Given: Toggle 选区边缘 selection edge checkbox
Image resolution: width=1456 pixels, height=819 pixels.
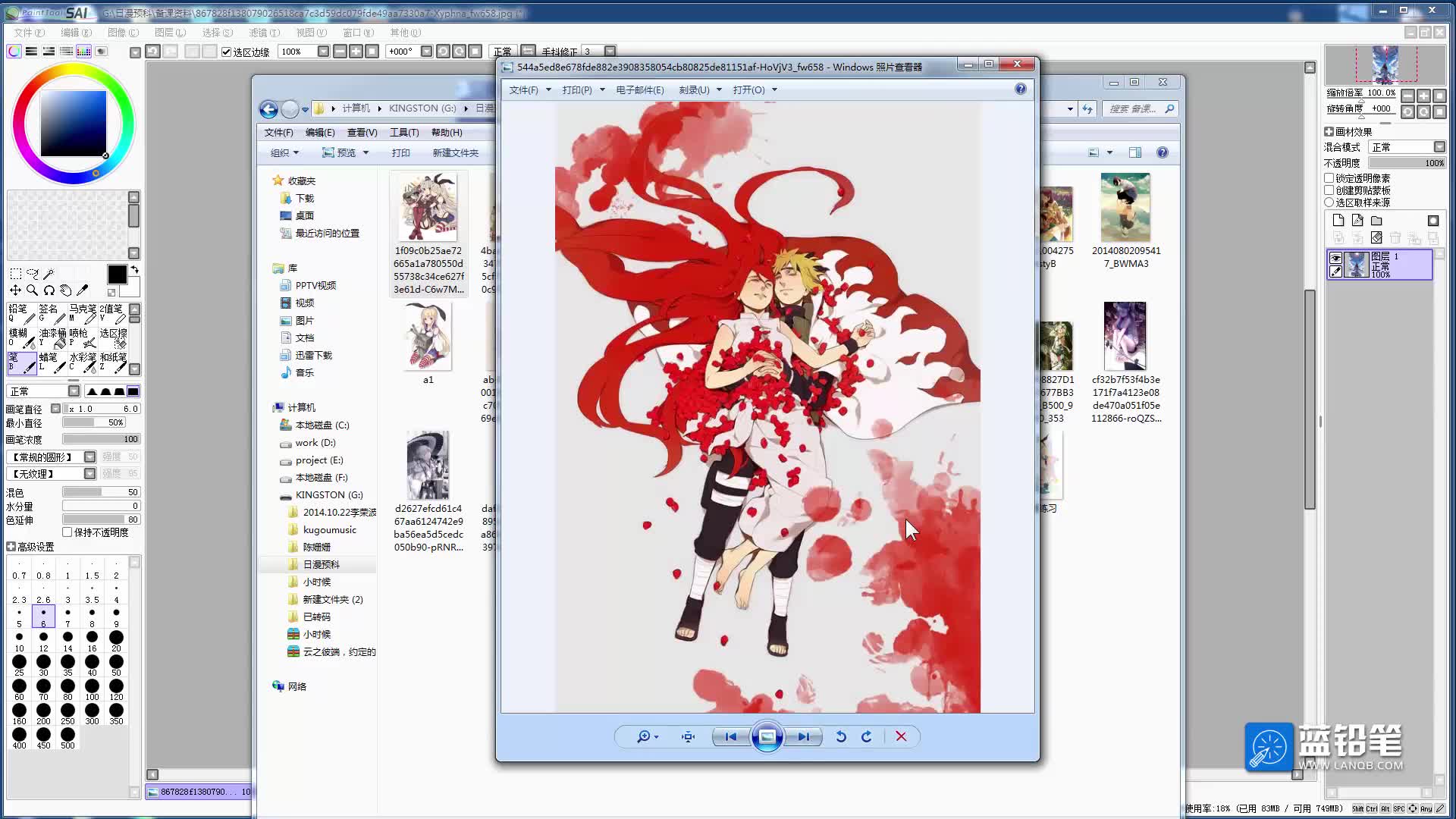Looking at the screenshot, I should pyautogui.click(x=226, y=52).
